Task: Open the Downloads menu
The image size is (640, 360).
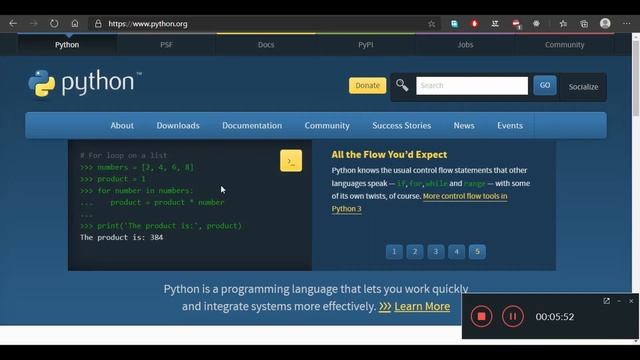Action: pyautogui.click(x=178, y=126)
